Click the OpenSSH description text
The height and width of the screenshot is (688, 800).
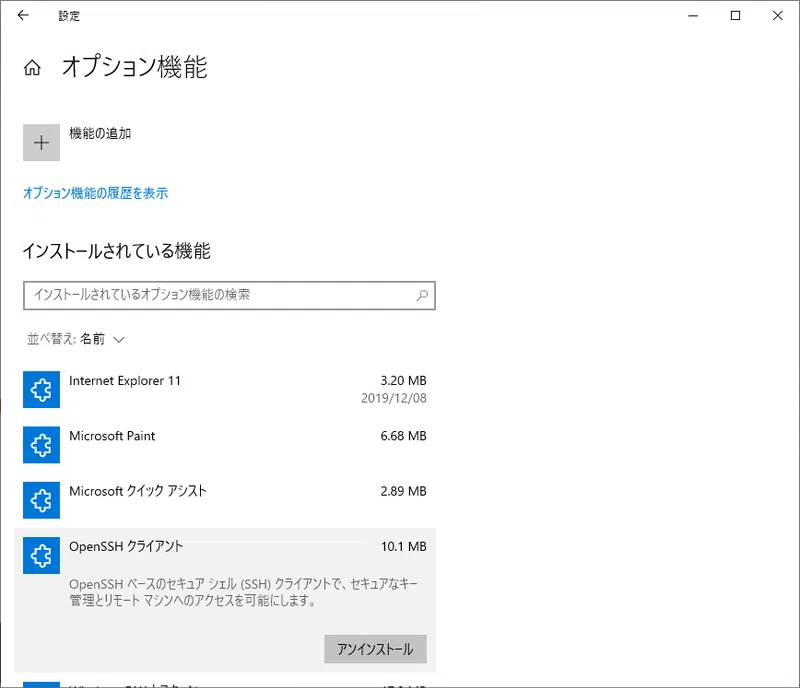[x=243, y=592]
